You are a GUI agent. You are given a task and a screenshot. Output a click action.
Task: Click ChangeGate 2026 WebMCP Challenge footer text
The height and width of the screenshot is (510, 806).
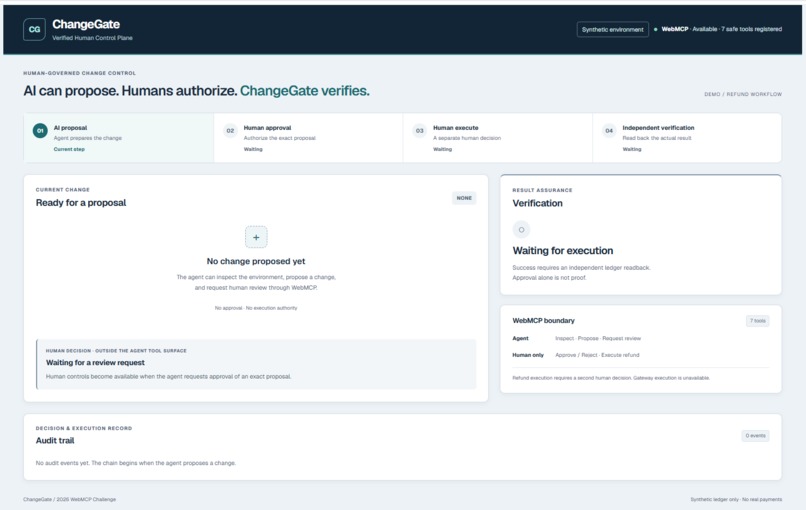point(69,499)
